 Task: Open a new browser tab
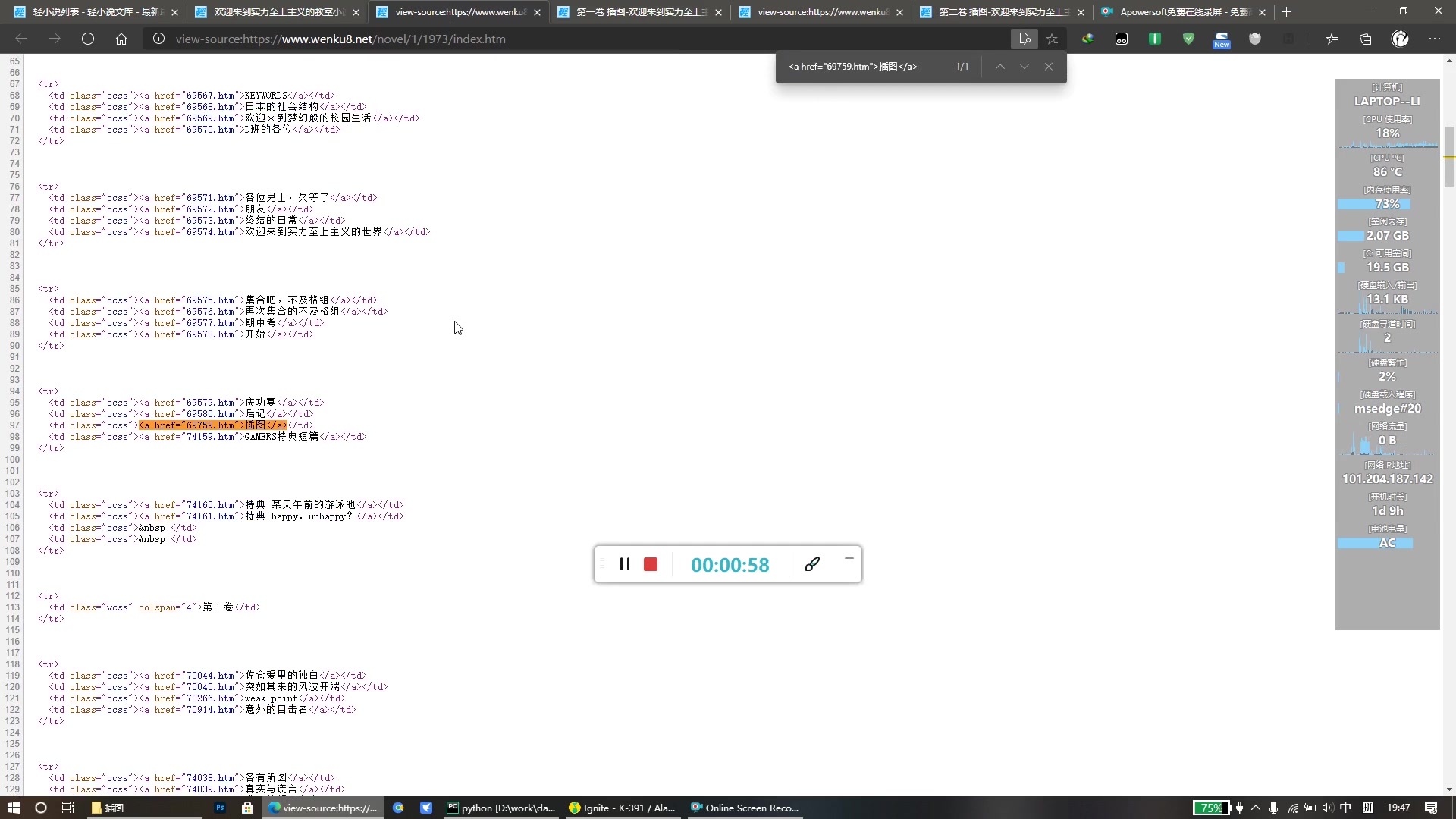pos(1286,12)
